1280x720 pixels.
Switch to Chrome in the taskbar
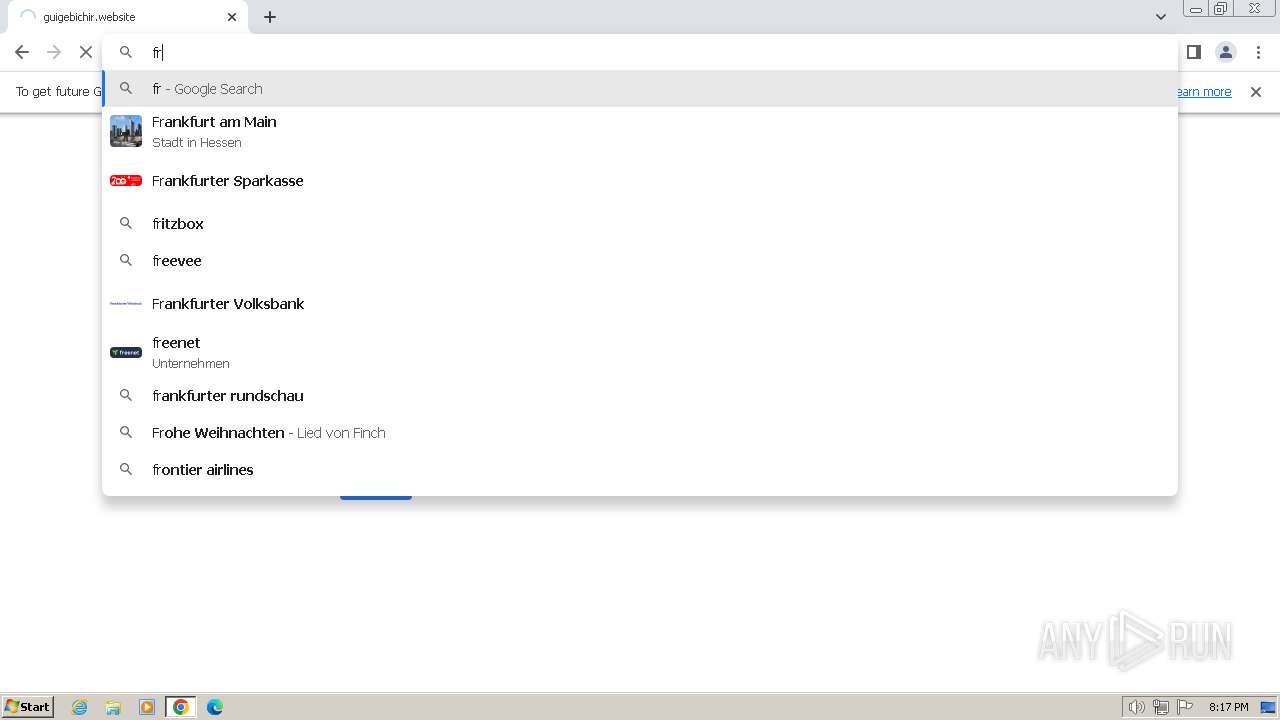(x=181, y=707)
